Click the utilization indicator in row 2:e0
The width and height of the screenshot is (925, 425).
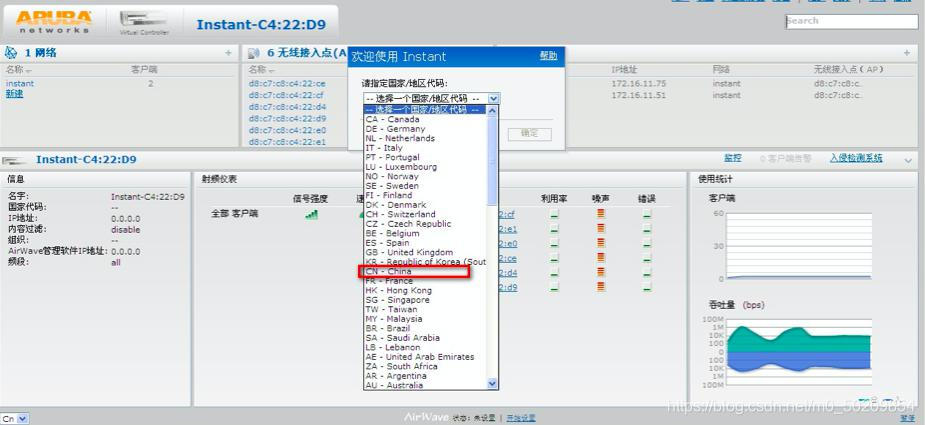tap(554, 243)
